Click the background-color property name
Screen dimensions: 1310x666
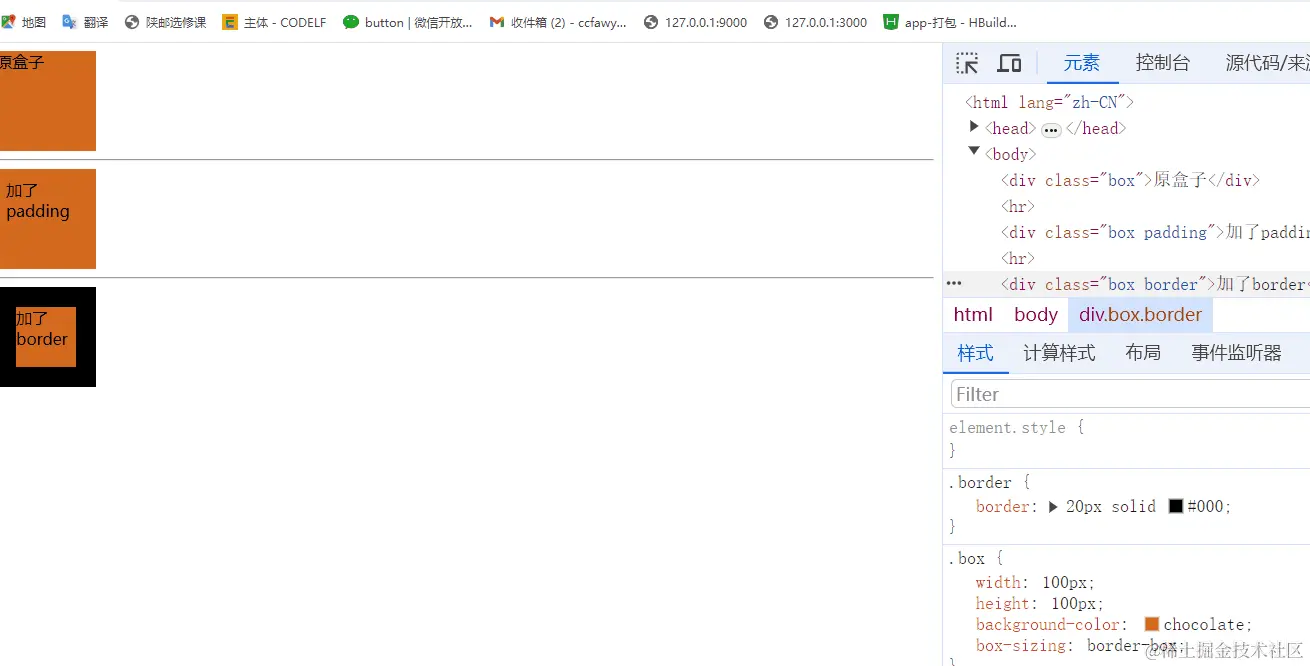point(1047,625)
